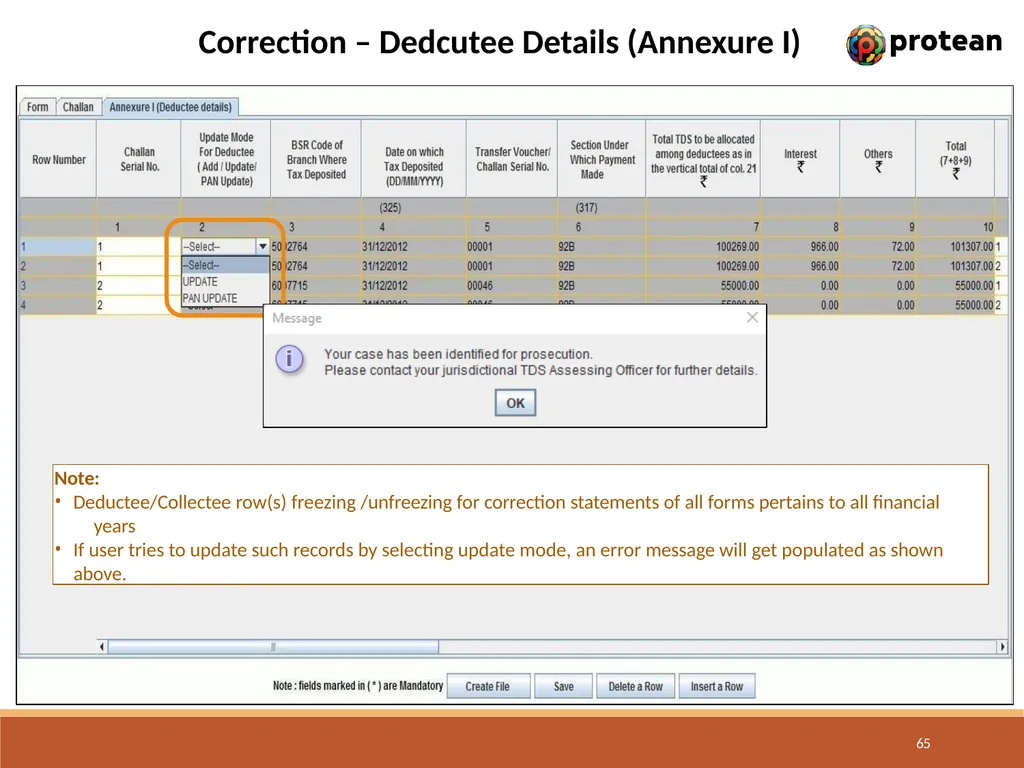Image resolution: width=1024 pixels, height=768 pixels.
Task: Choose PAN UPDATE from the dropdown list
Action: (x=225, y=298)
